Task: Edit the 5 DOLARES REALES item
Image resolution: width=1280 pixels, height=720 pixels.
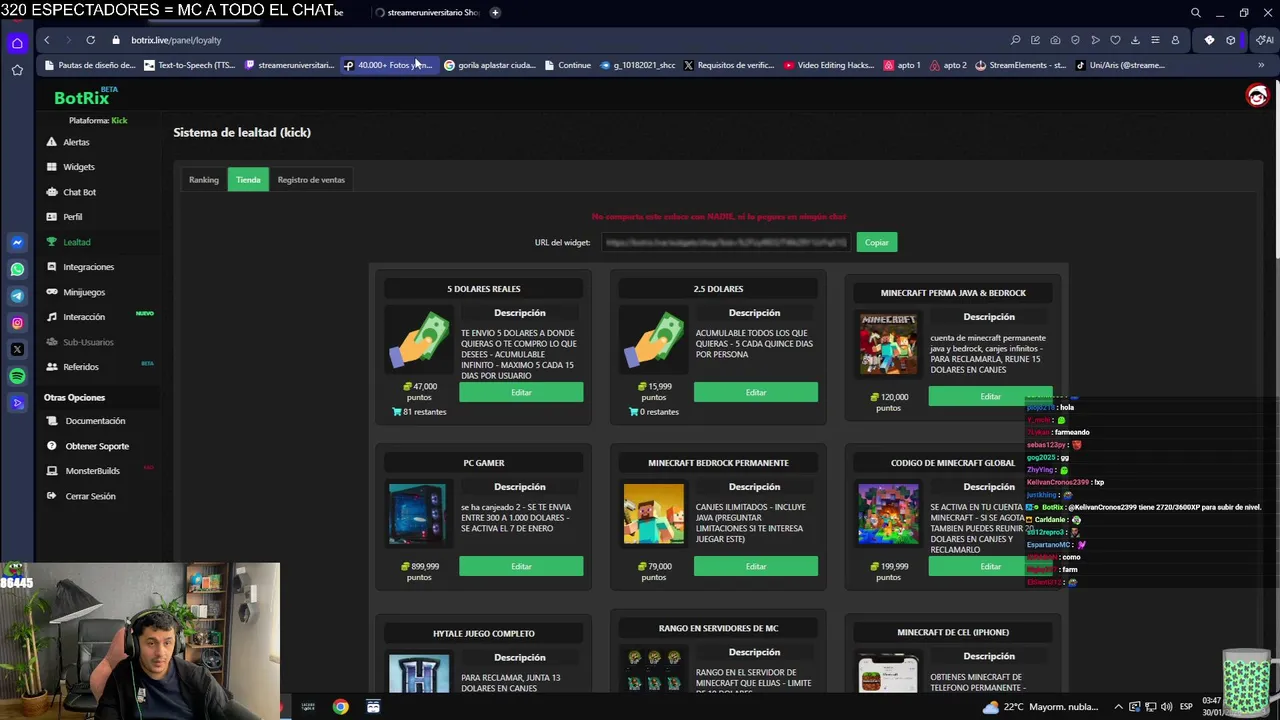Action: [x=521, y=392]
